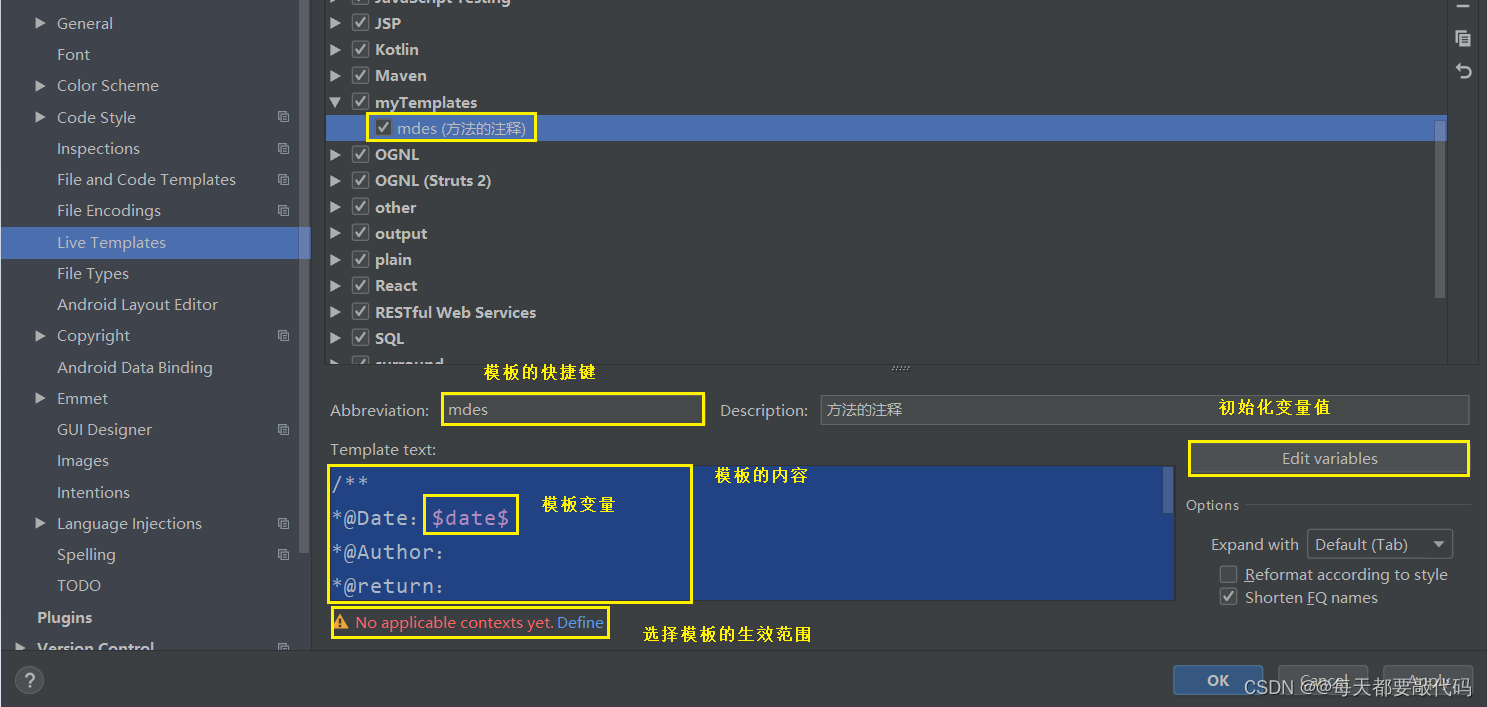Go to File Types settings

point(93,273)
